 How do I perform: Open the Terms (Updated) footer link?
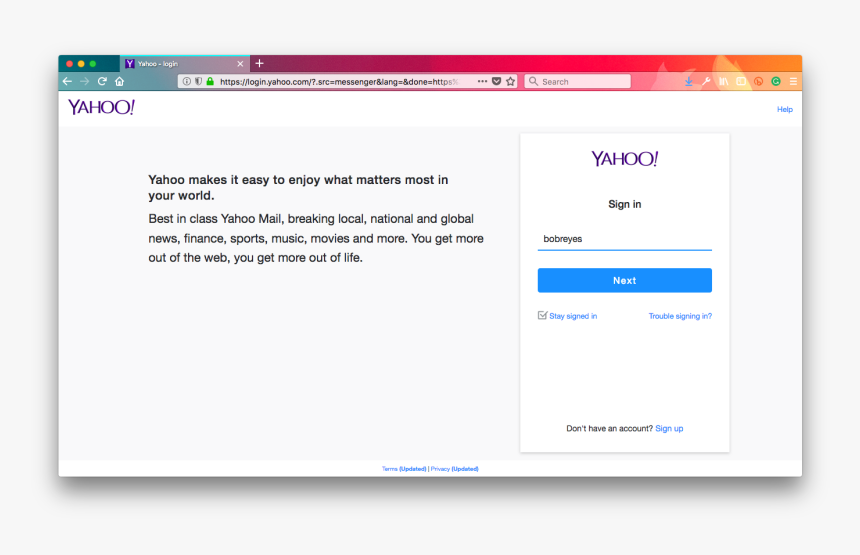coord(404,469)
